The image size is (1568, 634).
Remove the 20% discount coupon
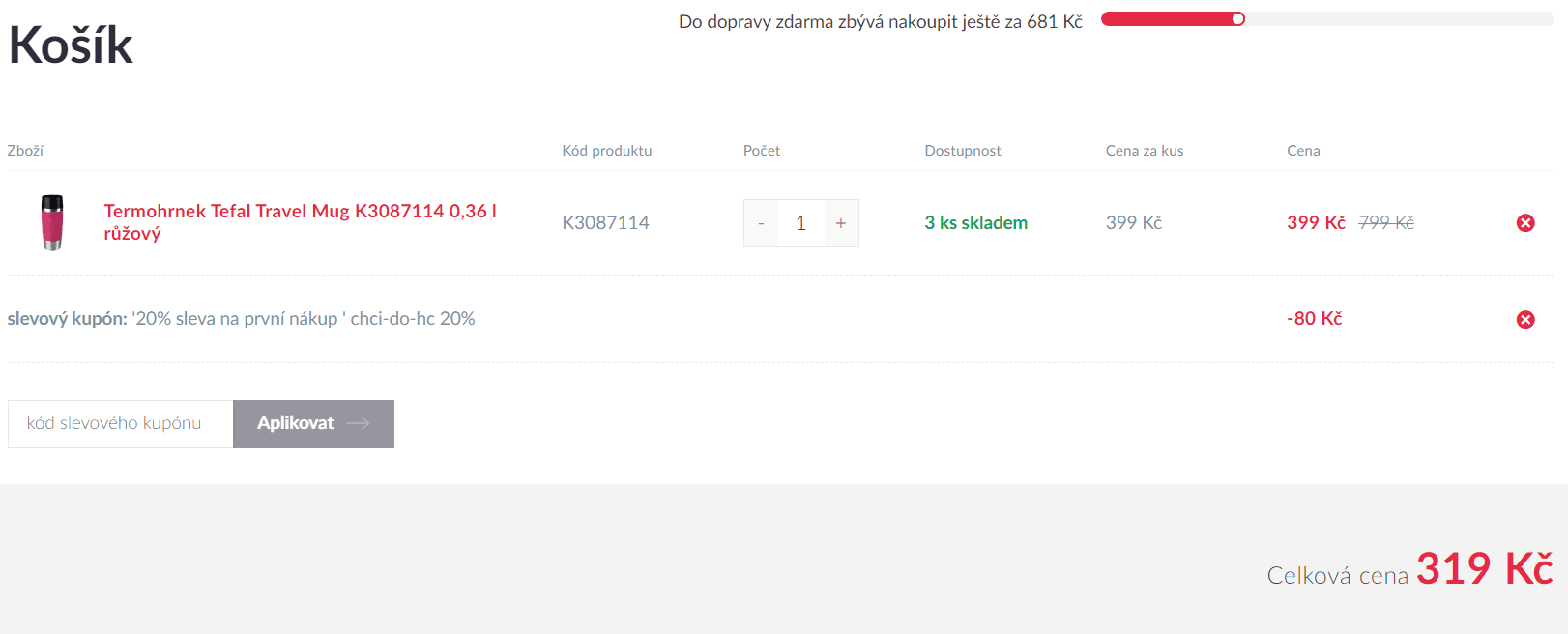click(x=1525, y=320)
